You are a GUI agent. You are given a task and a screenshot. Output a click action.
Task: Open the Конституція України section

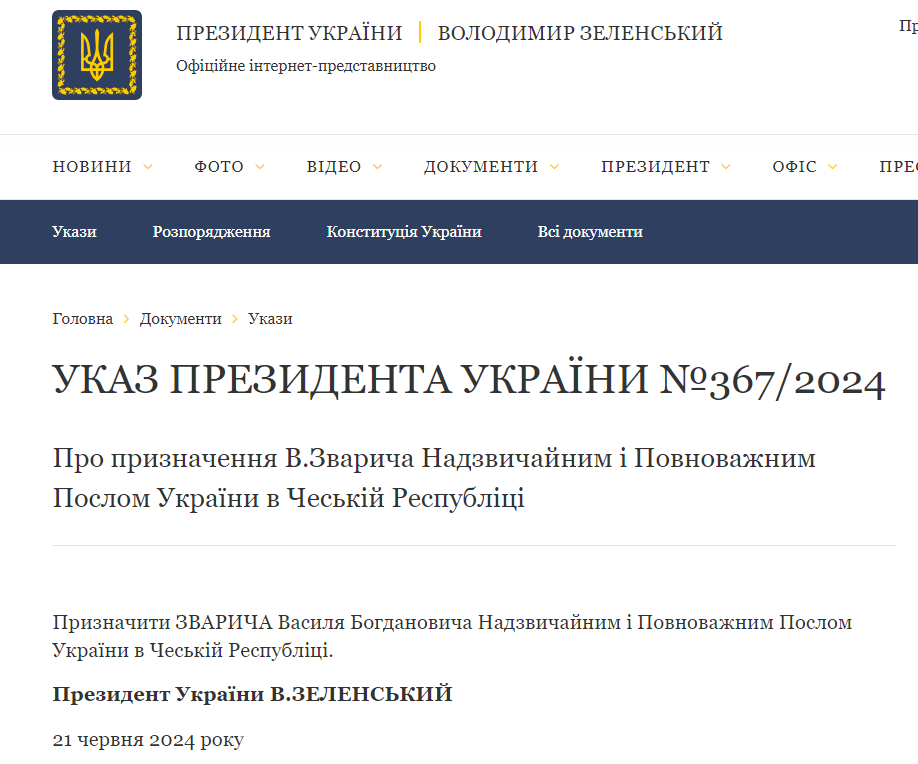[x=404, y=231]
